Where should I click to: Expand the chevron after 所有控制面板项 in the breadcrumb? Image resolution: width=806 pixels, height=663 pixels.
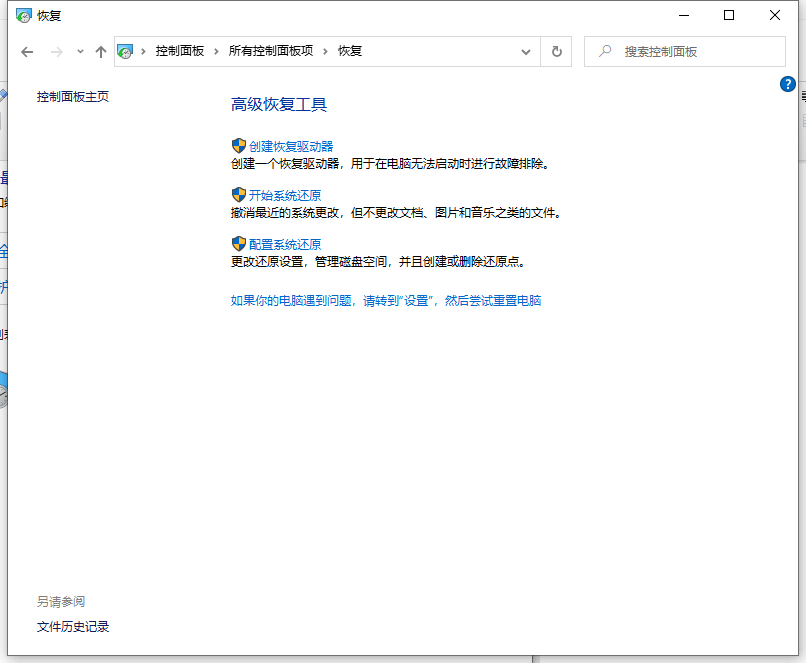(x=325, y=51)
